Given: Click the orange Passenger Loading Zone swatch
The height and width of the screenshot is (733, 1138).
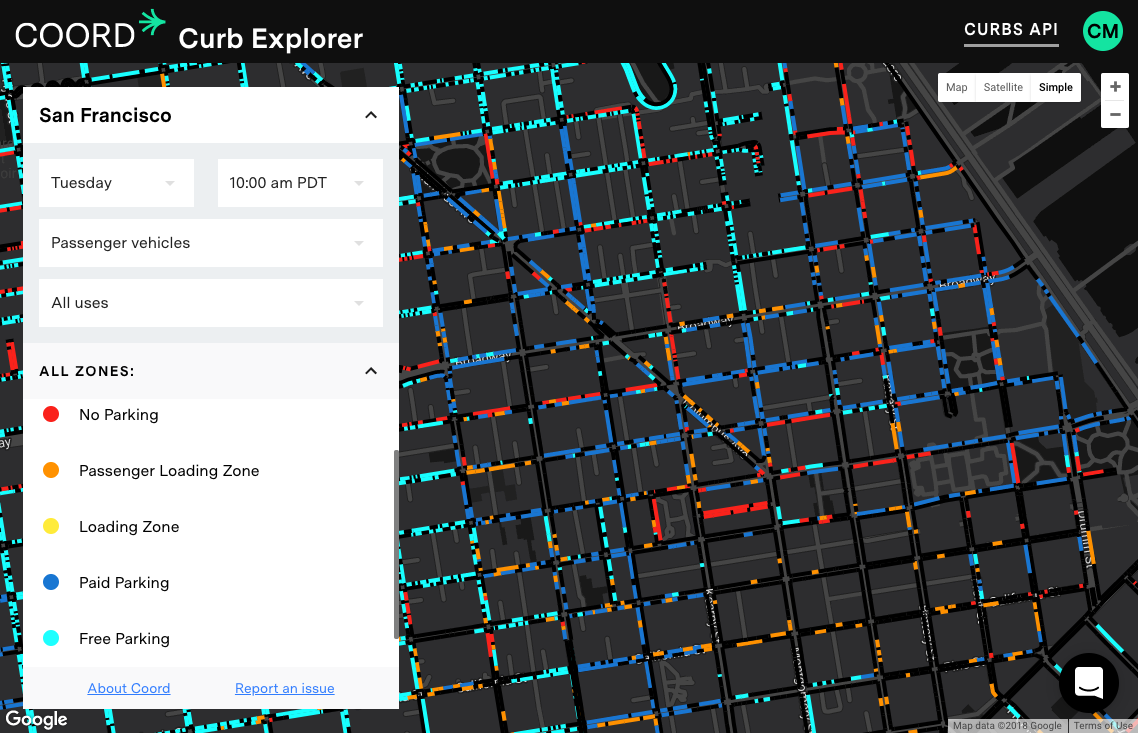Looking at the screenshot, I should (51, 470).
